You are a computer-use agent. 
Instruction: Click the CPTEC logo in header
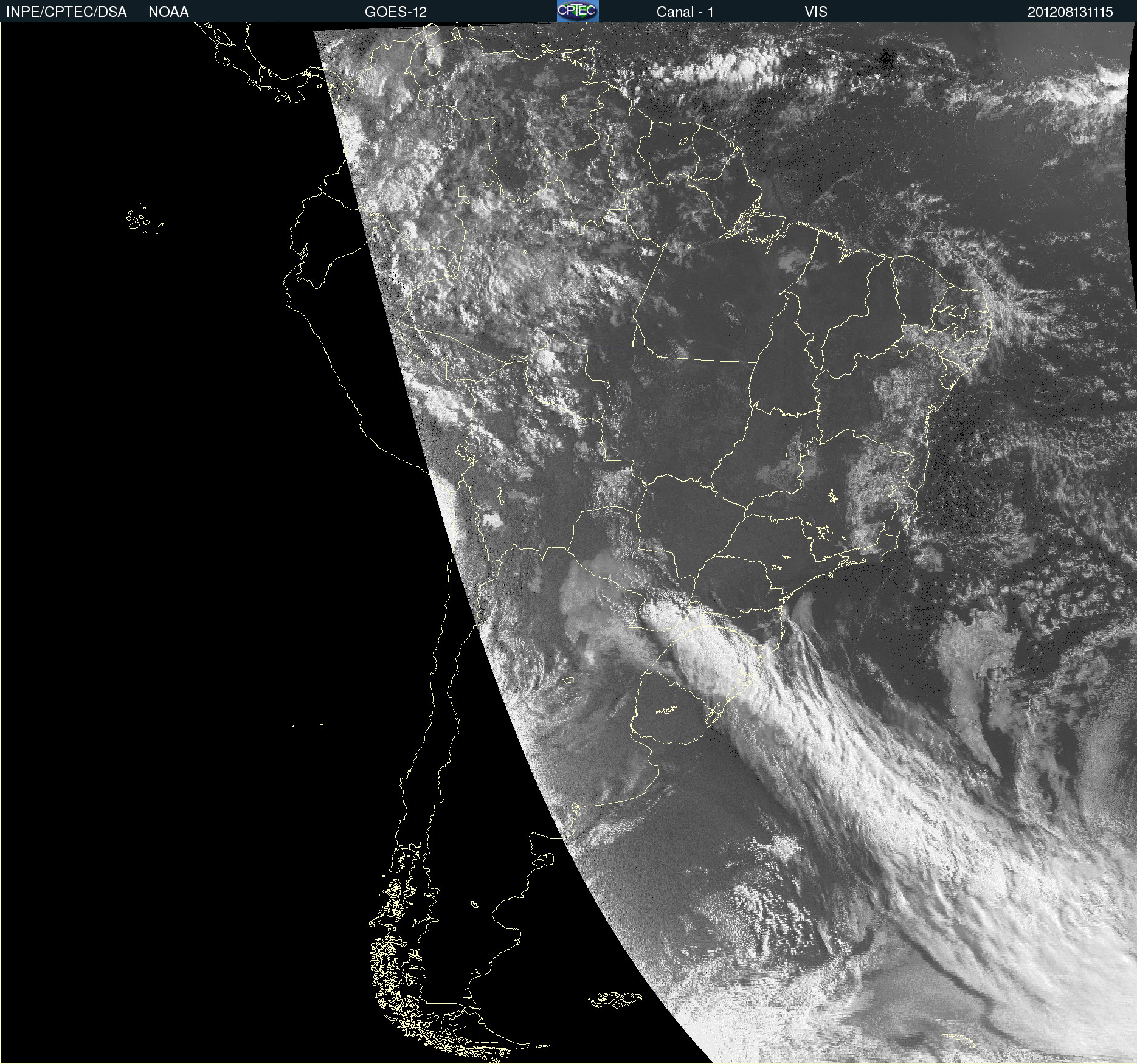pos(578,11)
